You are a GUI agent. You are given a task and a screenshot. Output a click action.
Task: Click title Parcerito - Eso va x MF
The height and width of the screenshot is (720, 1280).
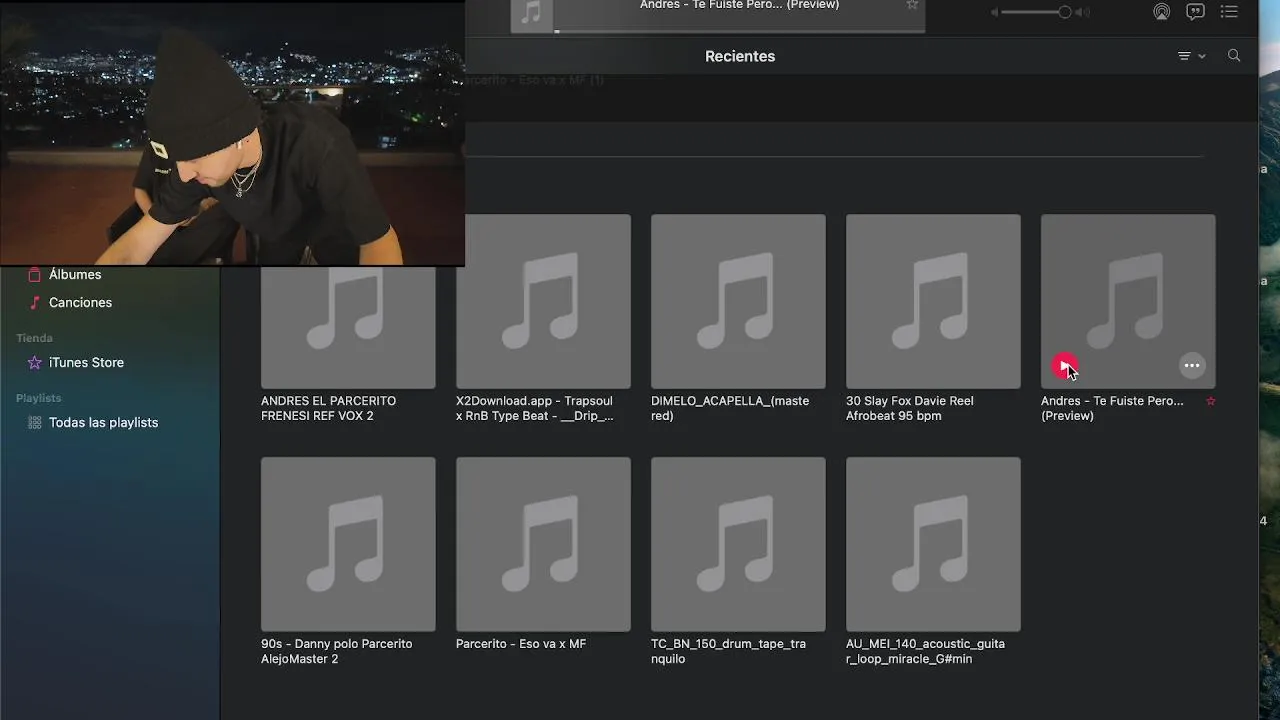point(521,644)
